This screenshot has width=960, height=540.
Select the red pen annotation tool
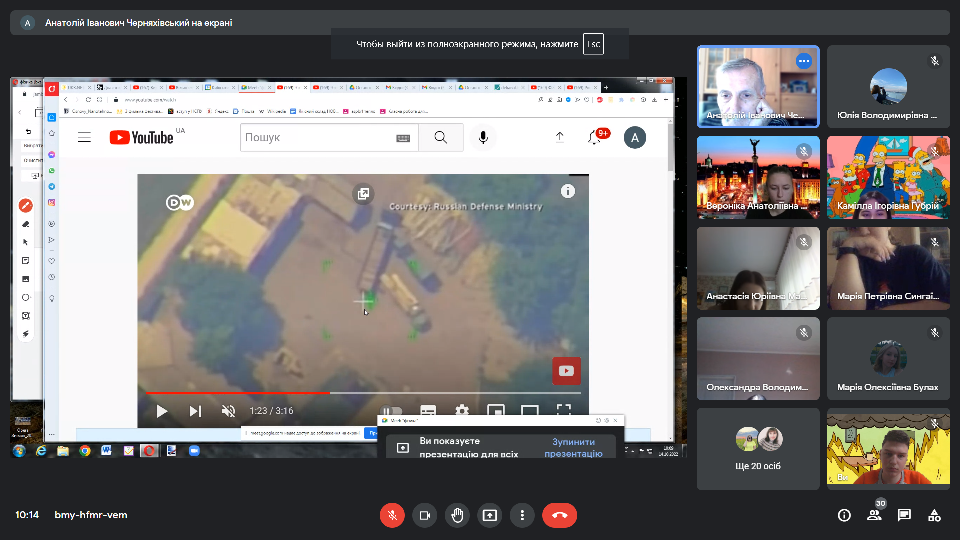pos(26,205)
